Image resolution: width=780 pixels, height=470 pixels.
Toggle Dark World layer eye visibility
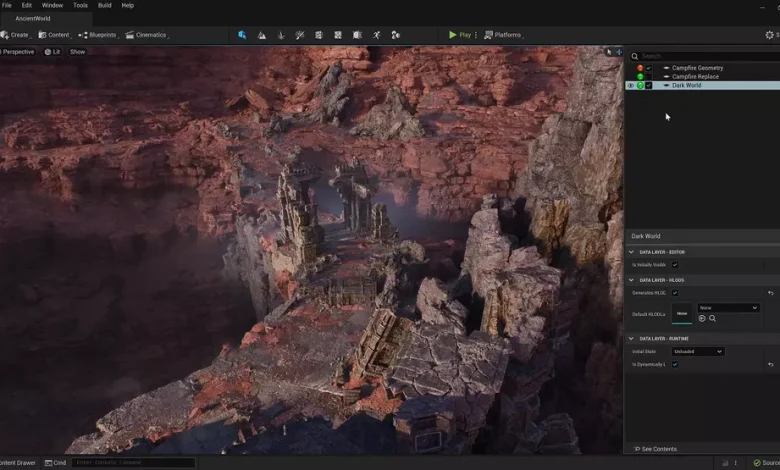point(630,86)
